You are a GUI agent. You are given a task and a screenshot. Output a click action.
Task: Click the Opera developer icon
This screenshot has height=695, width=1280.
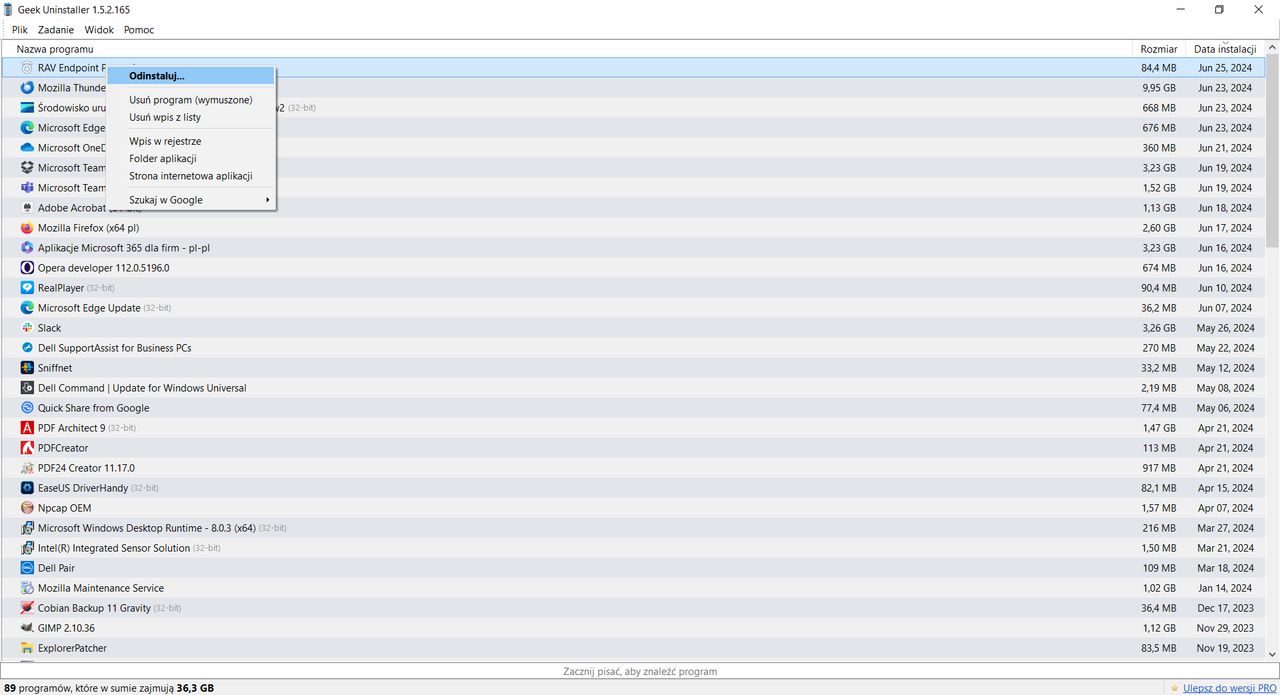tap(27, 268)
